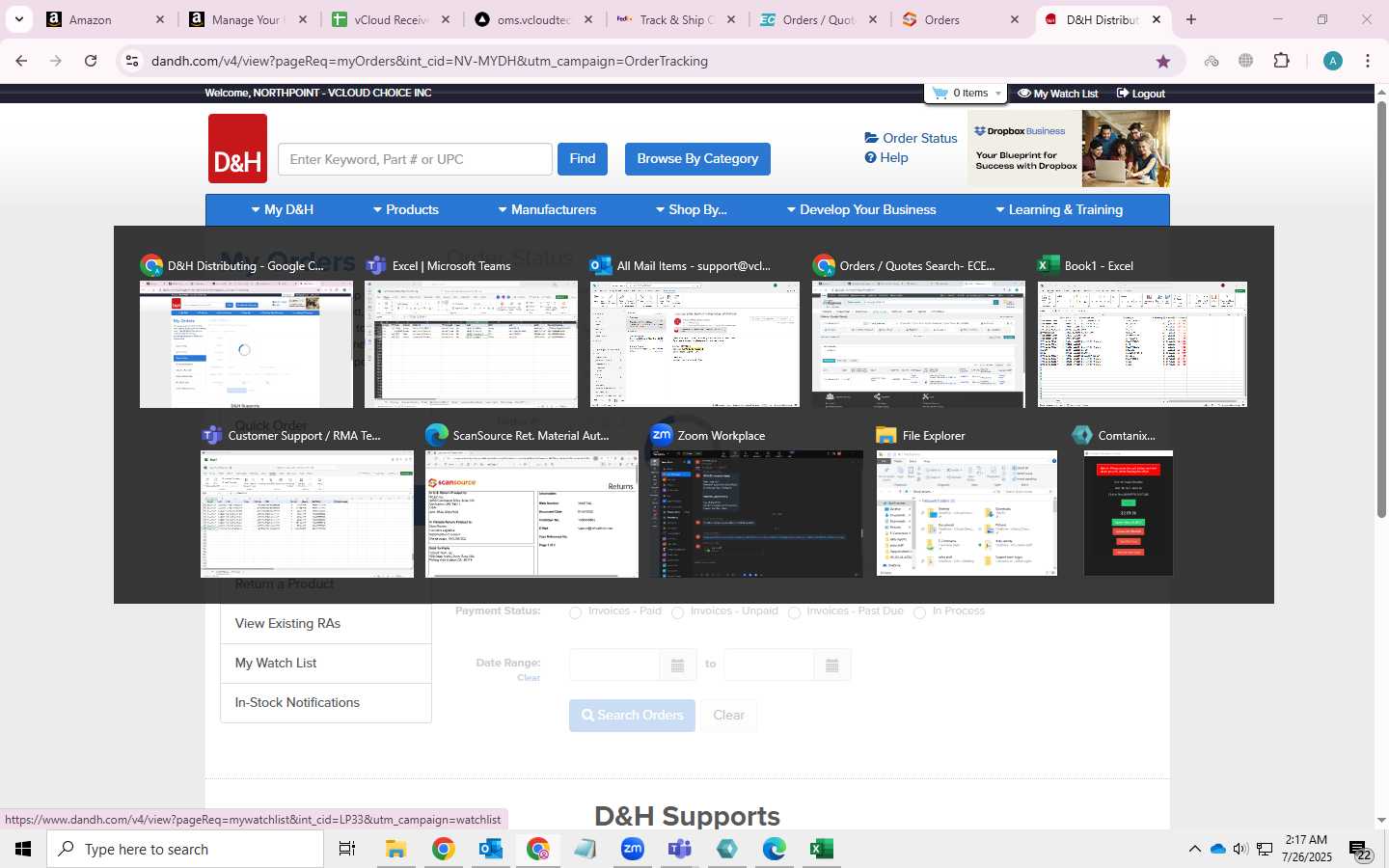Open Chrome three-dot menu
1389x868 pixels.
[1368, 61]
